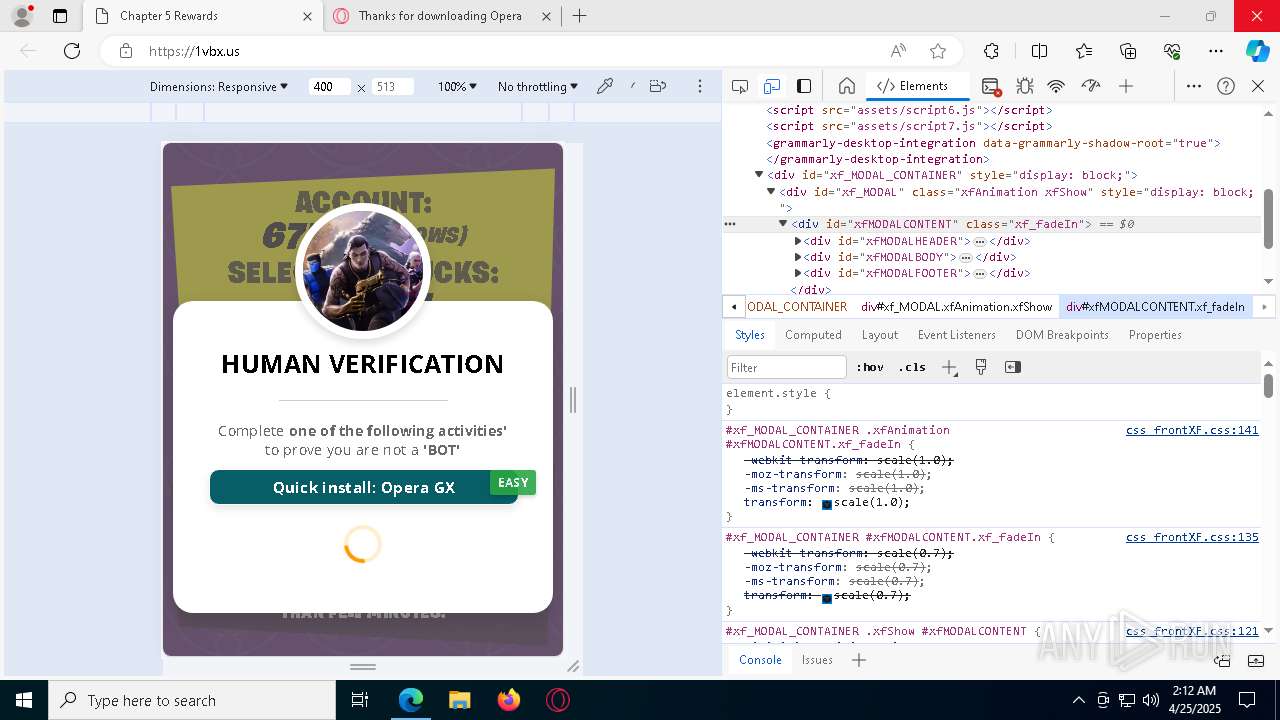The width and height of the screenshot is (1280, 720).
Task: Expand the xfMODALHEADER div node
Action: point(798,241)
